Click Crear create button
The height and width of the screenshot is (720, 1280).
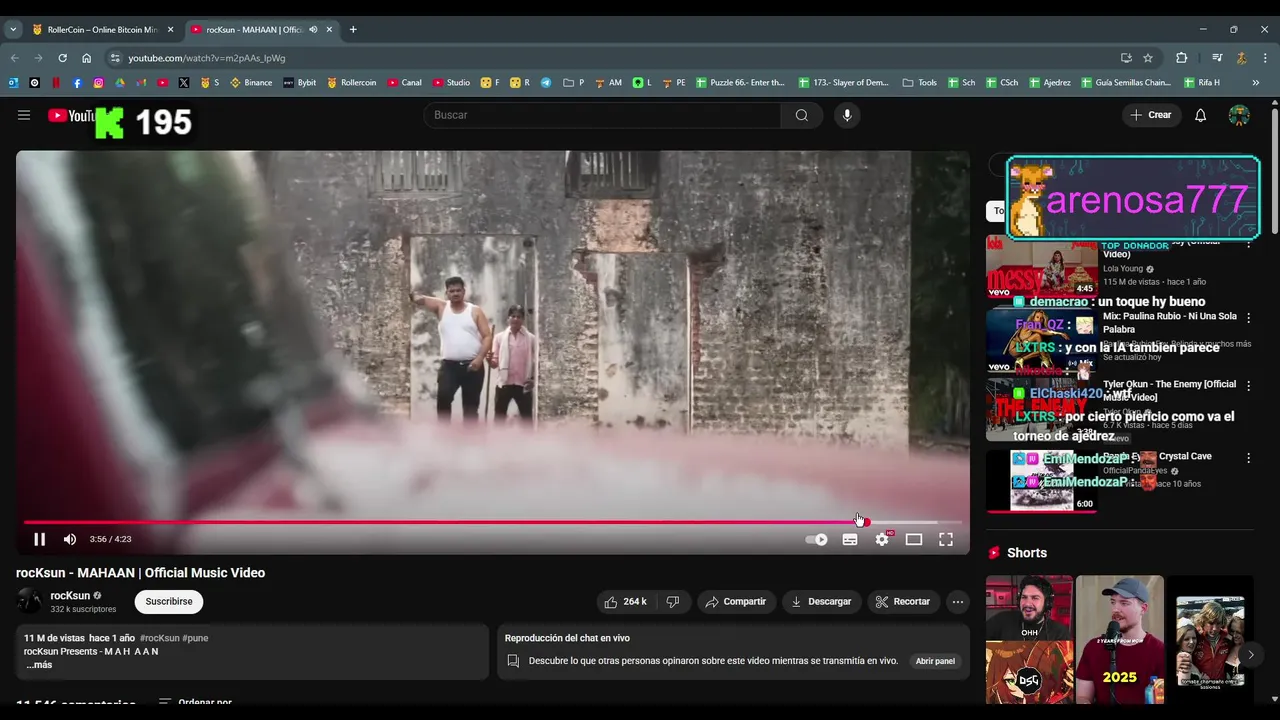[1151, 115]
